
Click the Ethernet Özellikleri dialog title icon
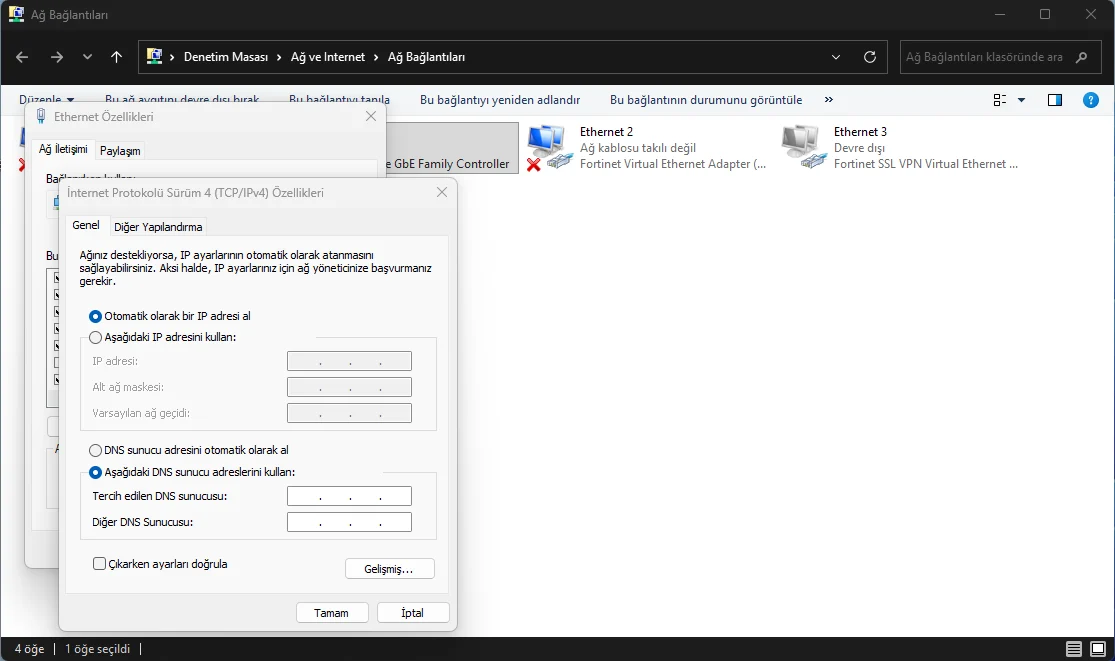(41, 117)
